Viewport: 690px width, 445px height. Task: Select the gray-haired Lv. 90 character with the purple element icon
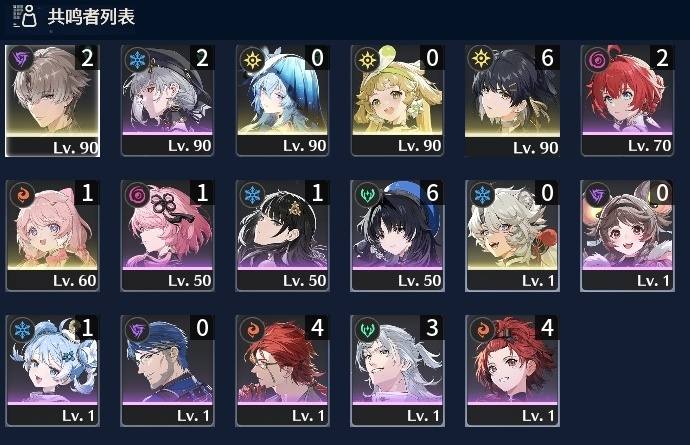coord(52,101)
